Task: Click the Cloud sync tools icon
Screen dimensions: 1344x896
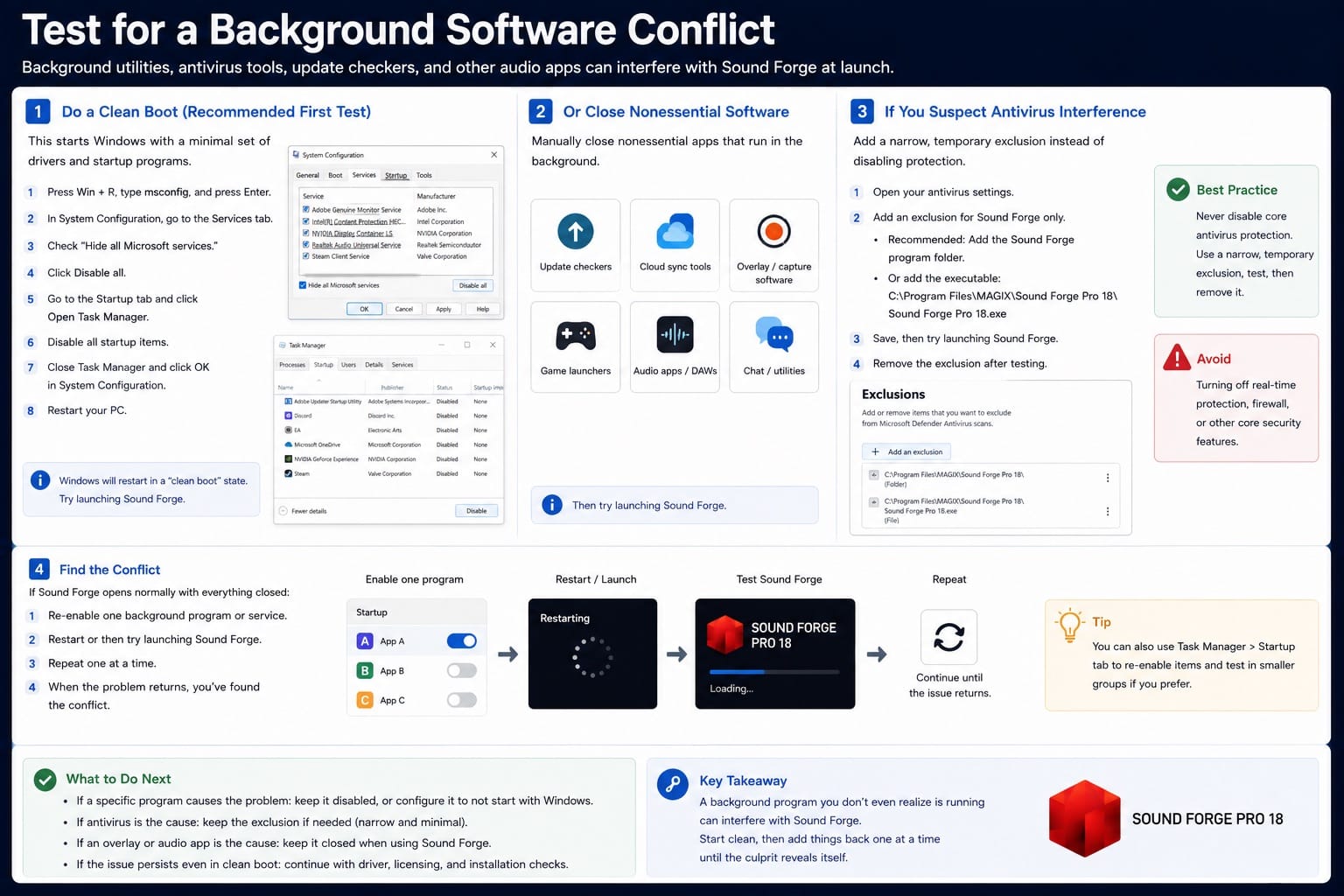Action: [x=675, y=231]
